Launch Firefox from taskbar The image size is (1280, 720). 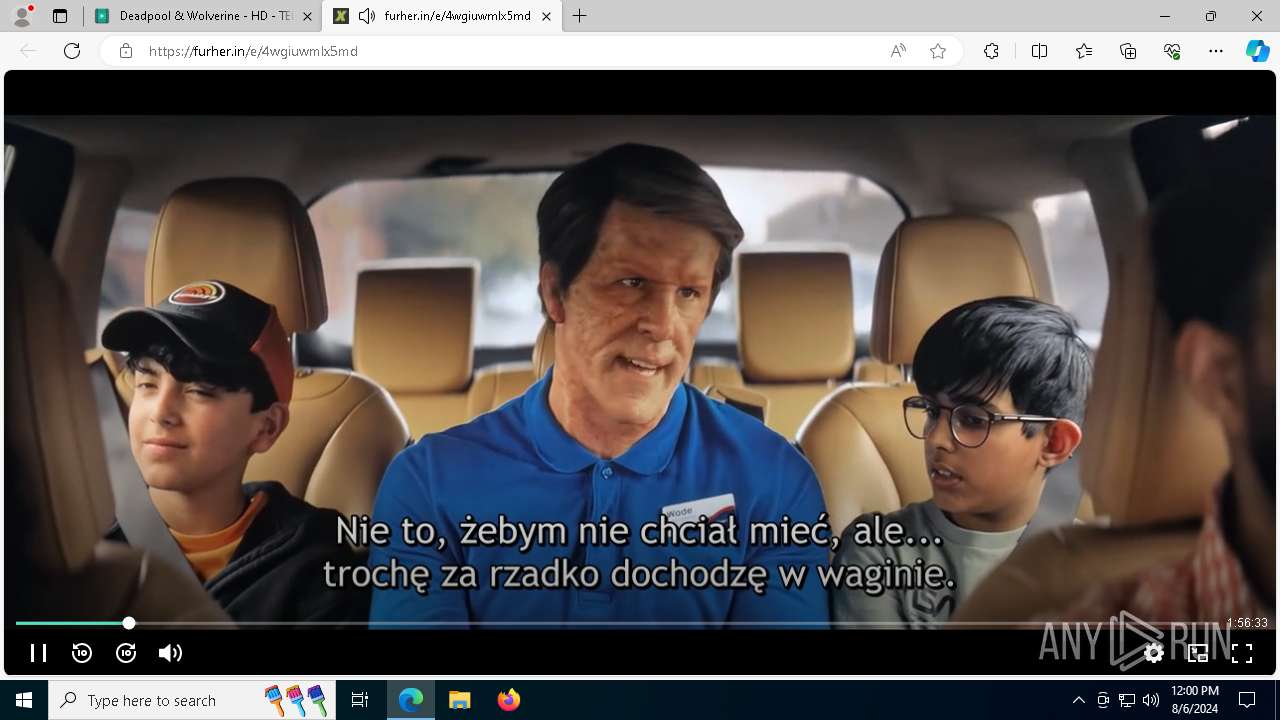pyautogui.click(x=508, y=700)
